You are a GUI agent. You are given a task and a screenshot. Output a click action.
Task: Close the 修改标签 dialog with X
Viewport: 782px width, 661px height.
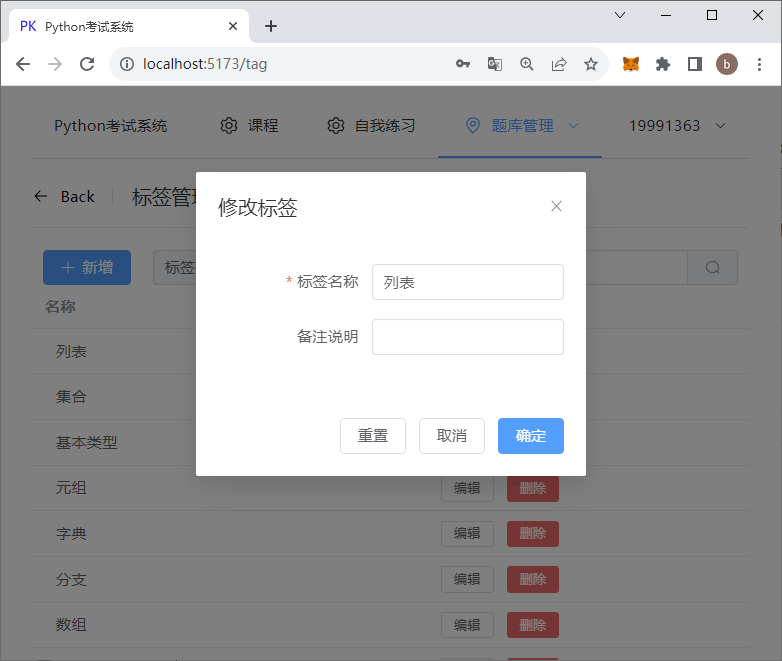(556, 206)
